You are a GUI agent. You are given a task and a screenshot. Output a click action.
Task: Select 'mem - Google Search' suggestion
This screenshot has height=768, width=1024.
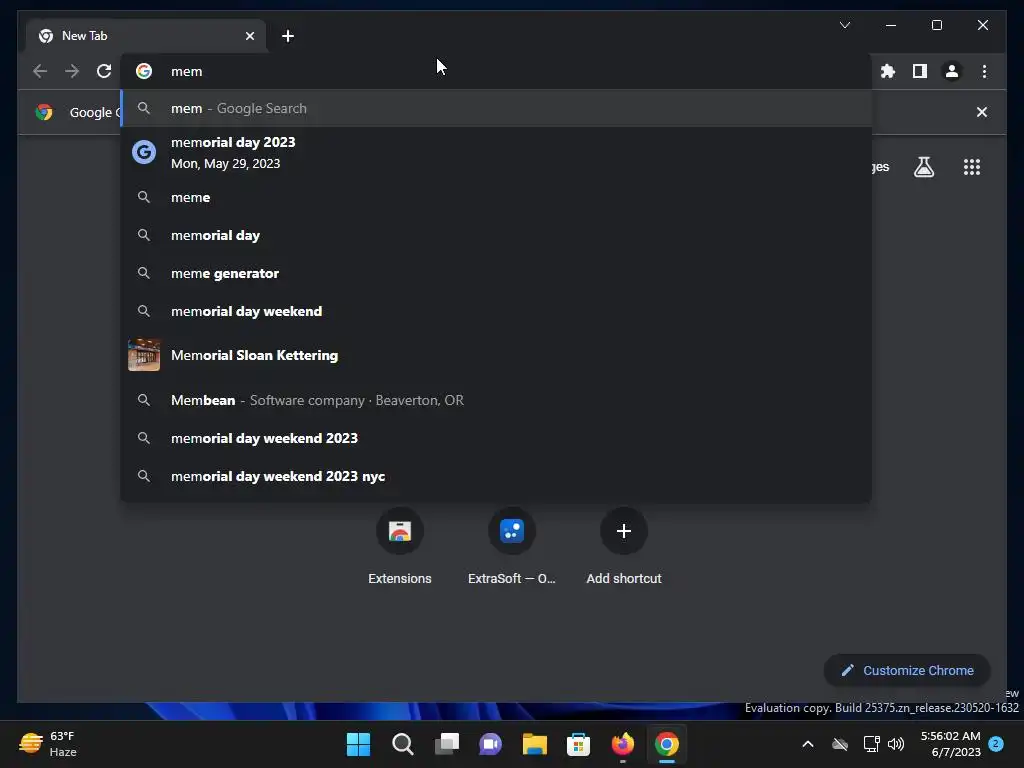[x=496, y=108]
